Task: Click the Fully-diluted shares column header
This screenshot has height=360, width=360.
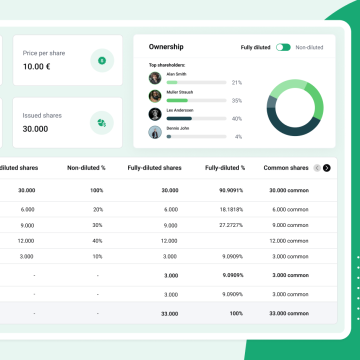Action: click(155, 168)
